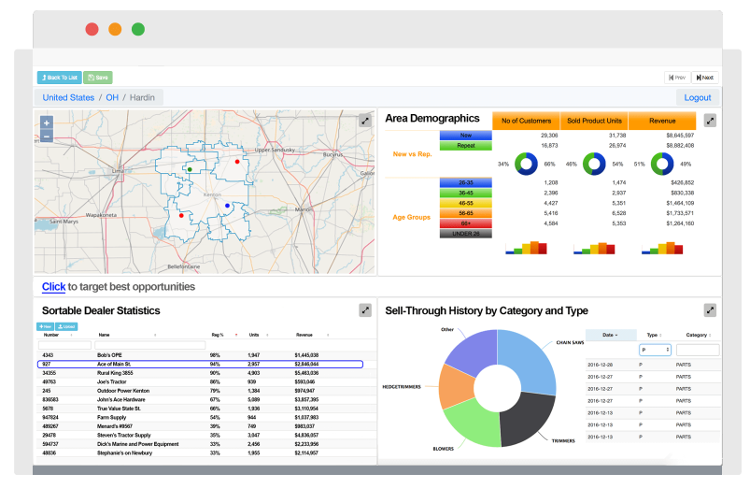Open the United States breadcrumb link
The image size is (750, 481).
[68, 98]
